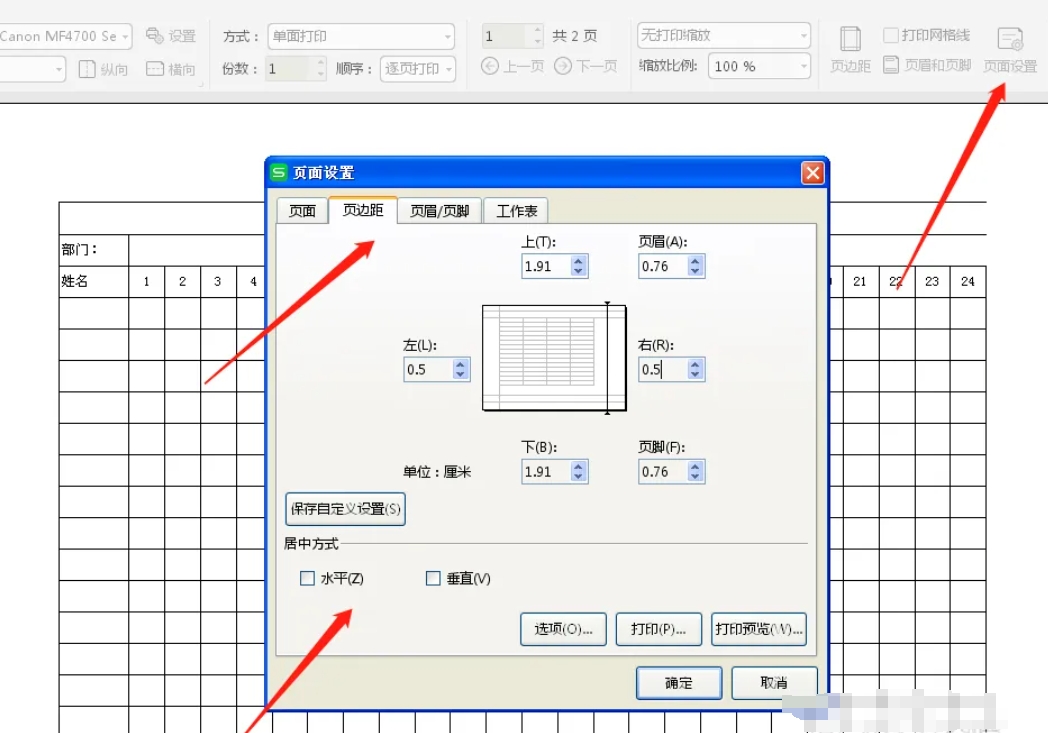Increase 上(T) margin with up stepper
The width and height of the screenshot is (1048, 733).
578,260
